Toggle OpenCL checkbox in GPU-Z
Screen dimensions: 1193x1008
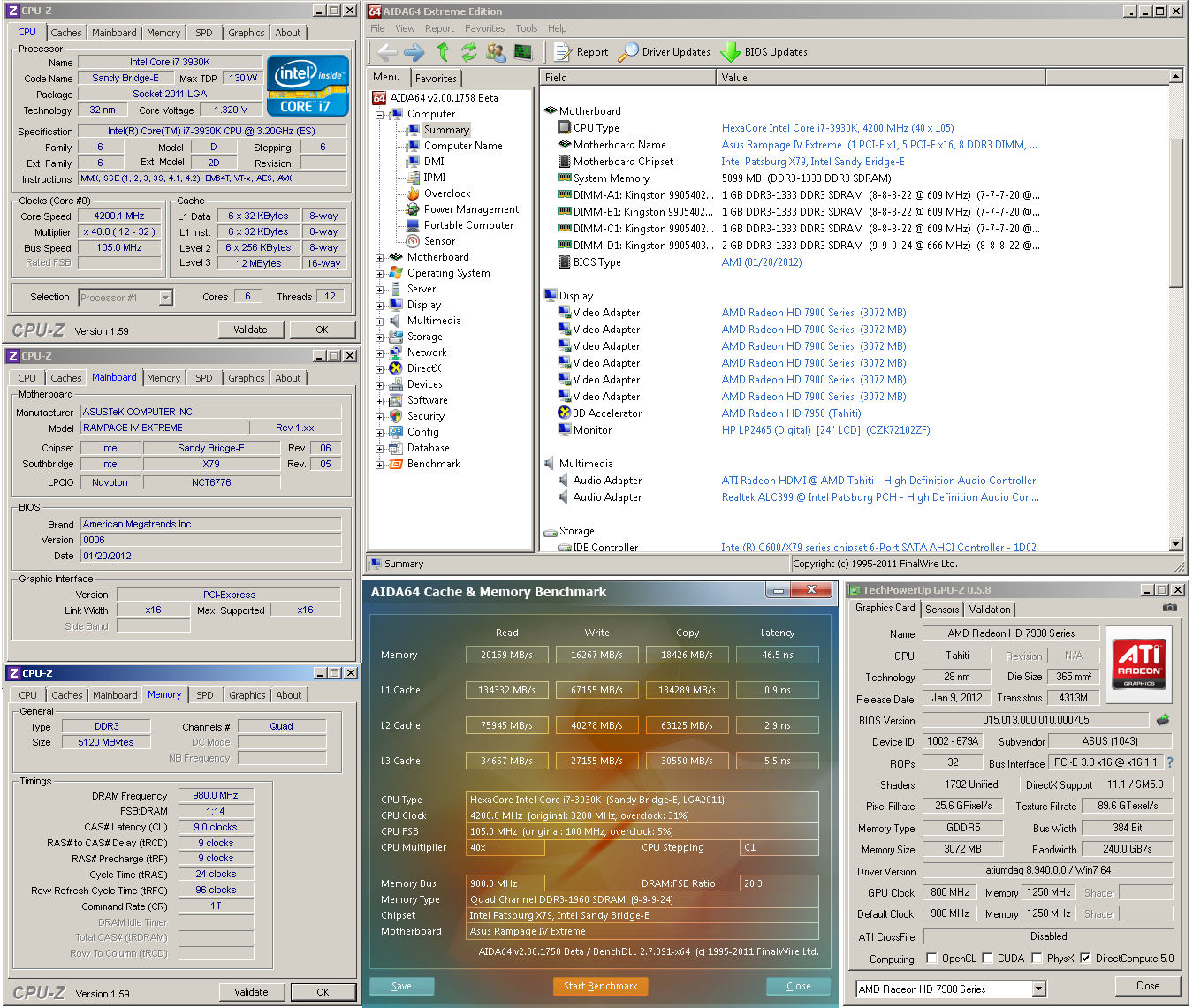pos(931,959)
